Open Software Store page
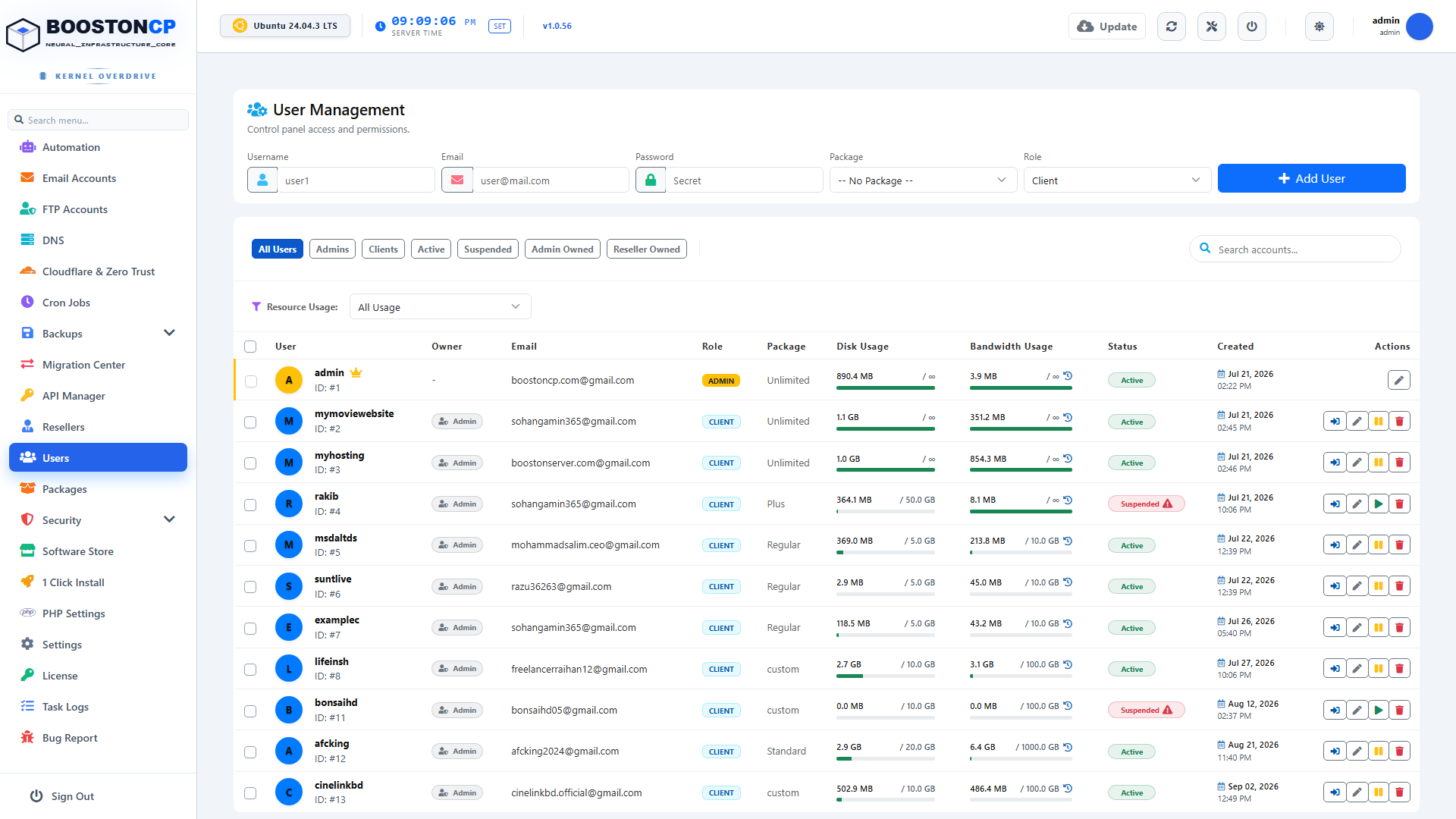Image resolution: width=1456 pixels, height=819 pixels. tap(78, 551)
